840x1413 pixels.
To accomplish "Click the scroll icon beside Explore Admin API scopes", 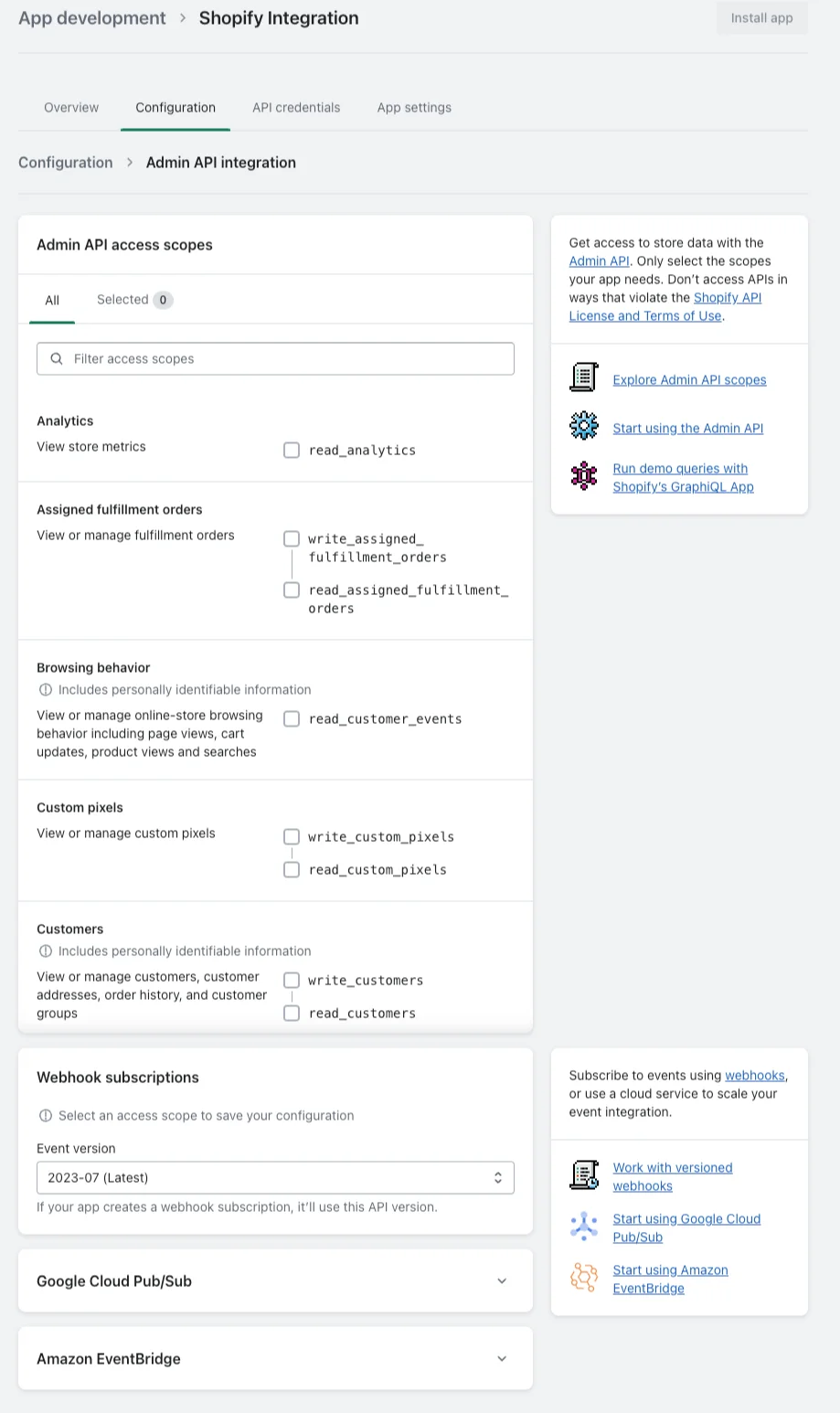I will click(583, 377).
